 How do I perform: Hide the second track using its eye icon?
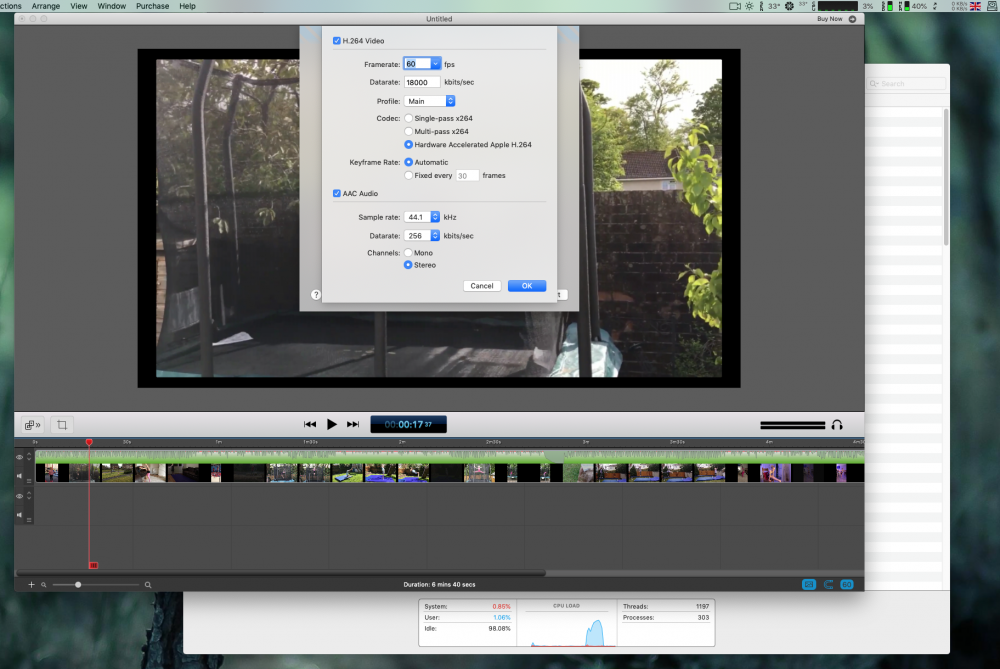click(x=19, y=496)
